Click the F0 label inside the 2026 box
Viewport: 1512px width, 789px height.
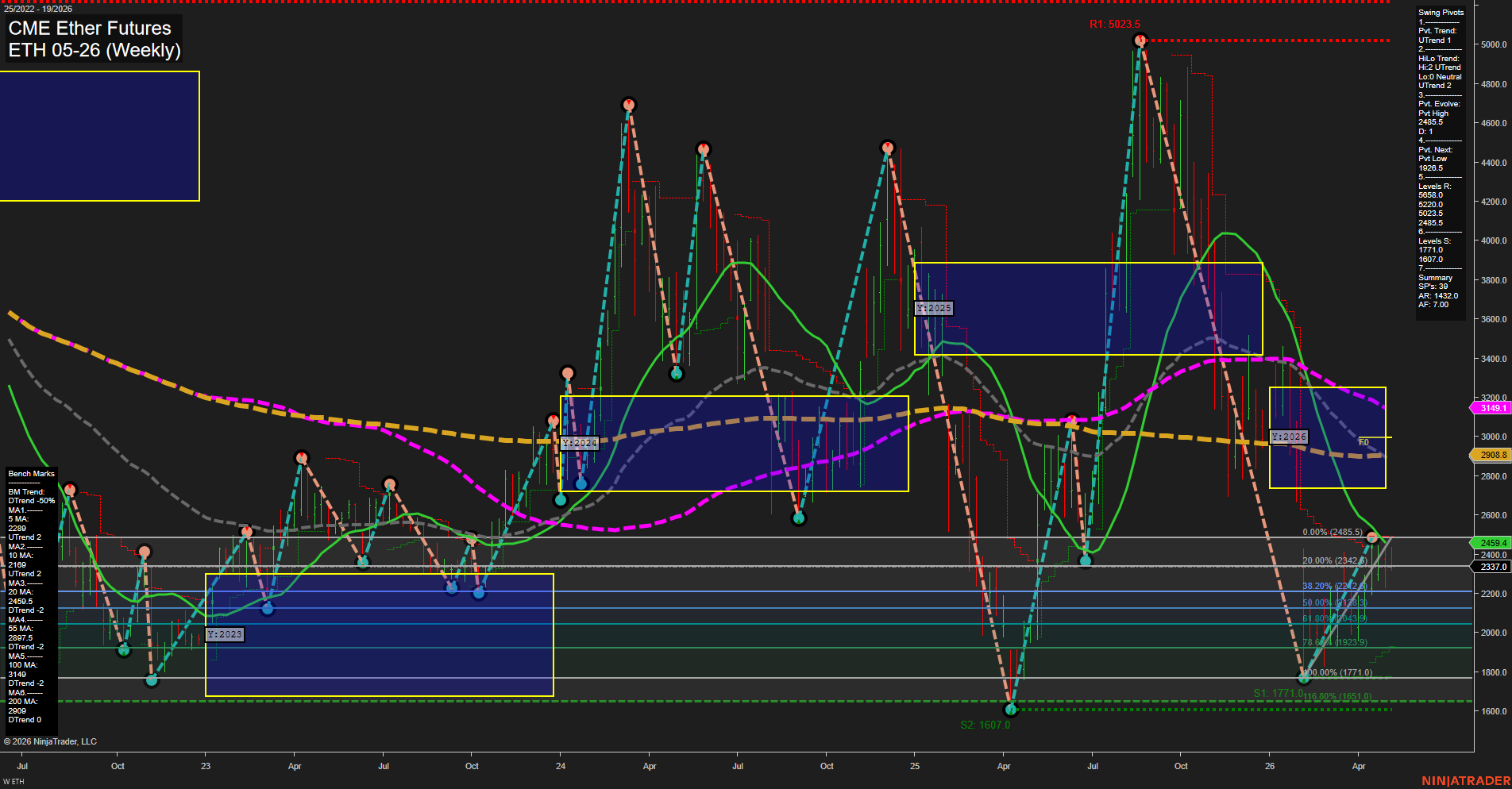1363,442
